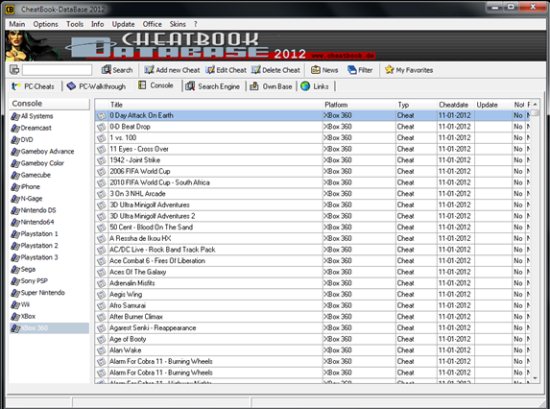Select '2006 FIFA World Cup' row
Image resolution: width=550 pixels, height=409 pixels.
point(313,172)
